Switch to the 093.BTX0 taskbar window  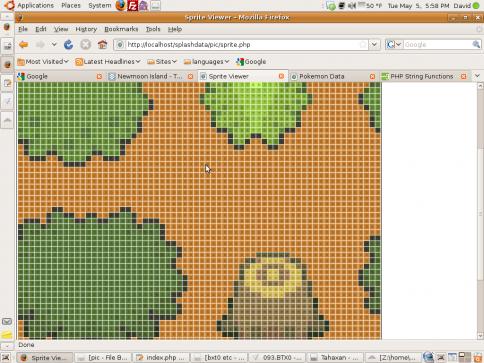pos(277,358)
